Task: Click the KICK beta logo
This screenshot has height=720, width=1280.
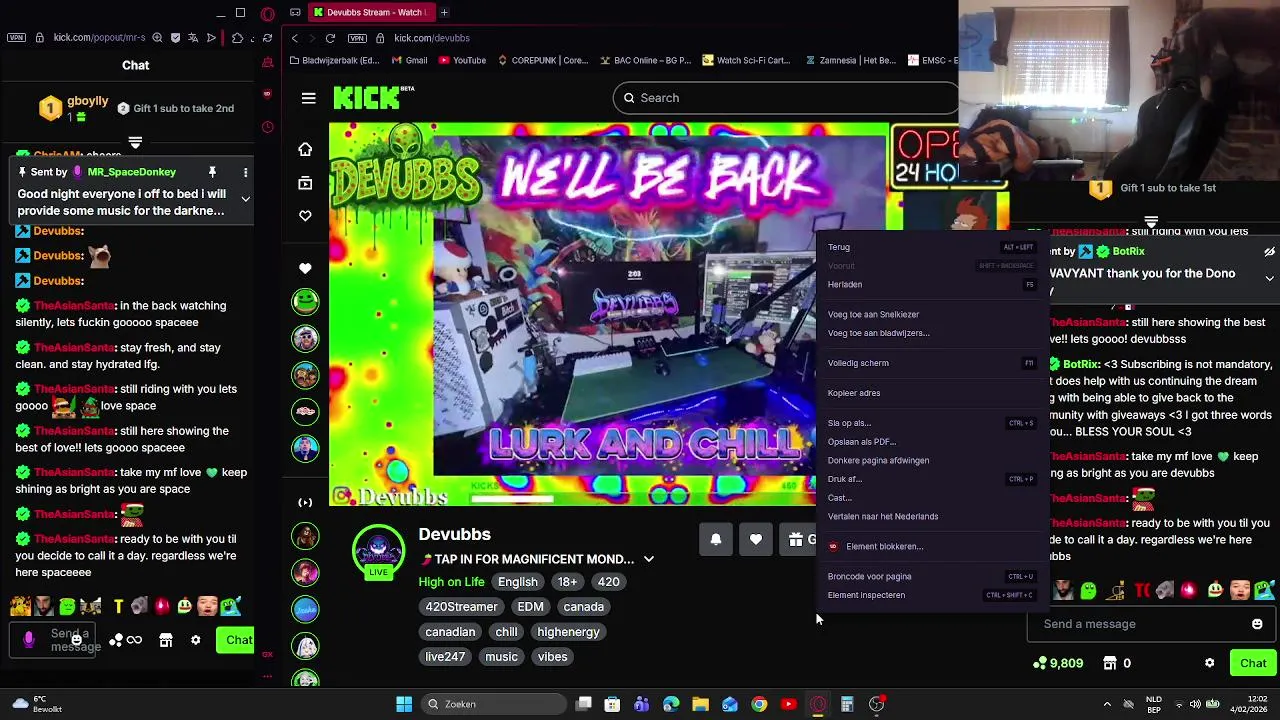Action: point(373,97)
